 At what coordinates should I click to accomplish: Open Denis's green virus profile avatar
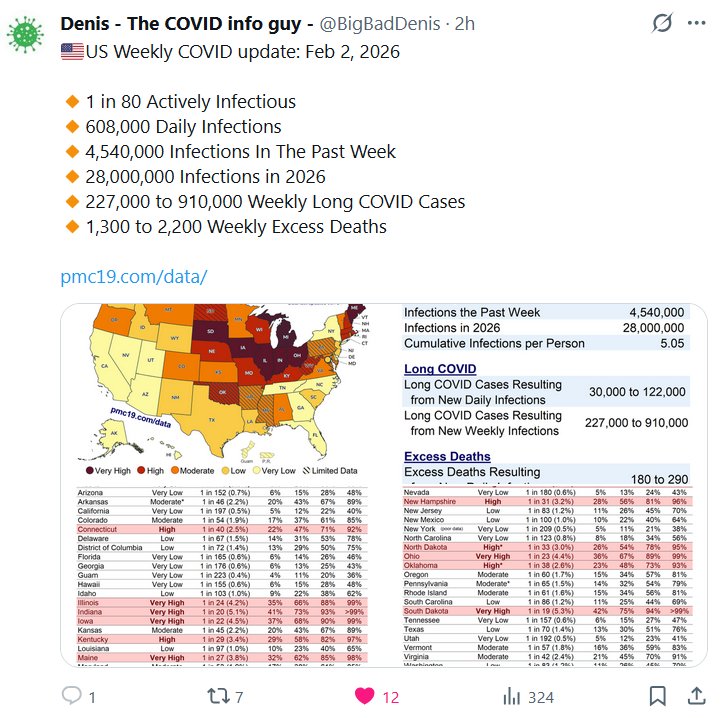tap(26, 33)
